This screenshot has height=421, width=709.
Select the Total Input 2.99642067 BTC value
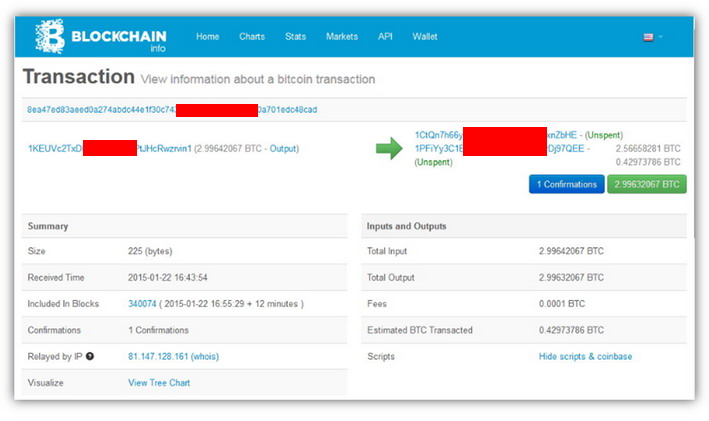coord(571,251)
